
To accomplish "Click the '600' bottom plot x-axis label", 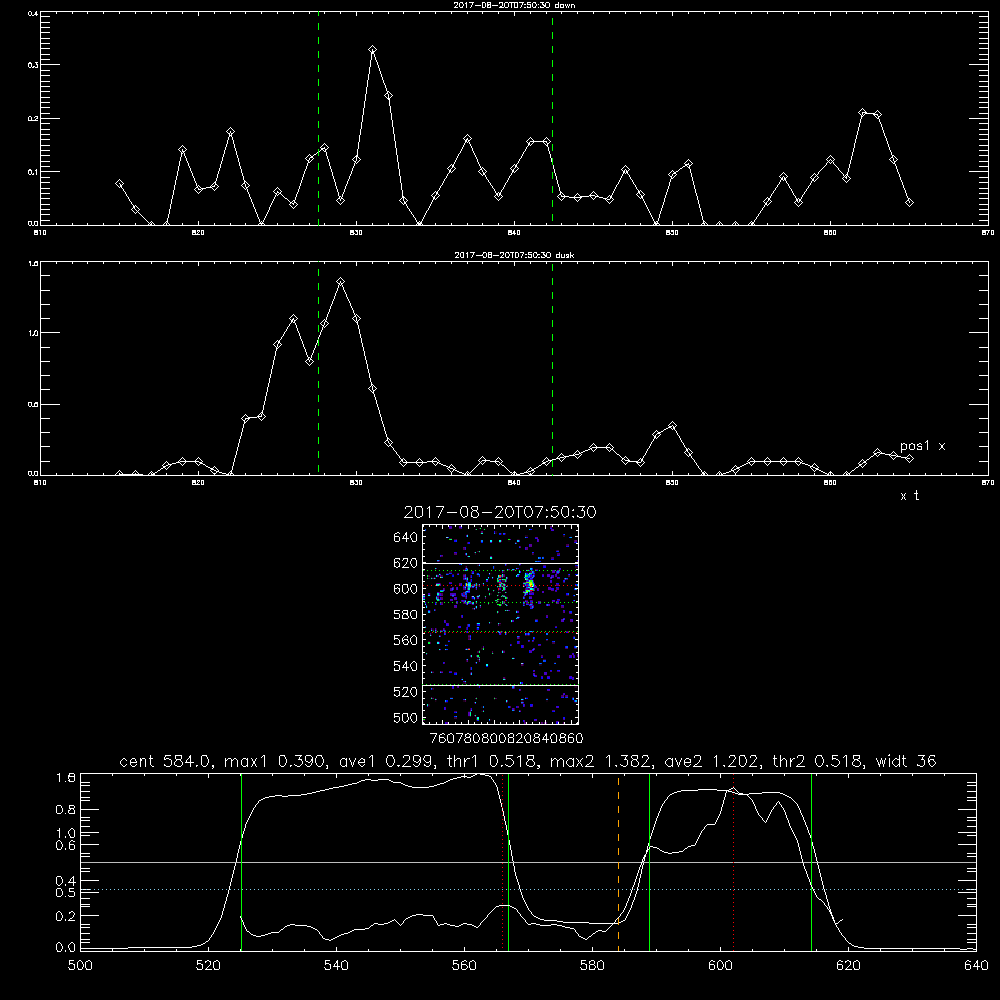I will pos(720,965).
